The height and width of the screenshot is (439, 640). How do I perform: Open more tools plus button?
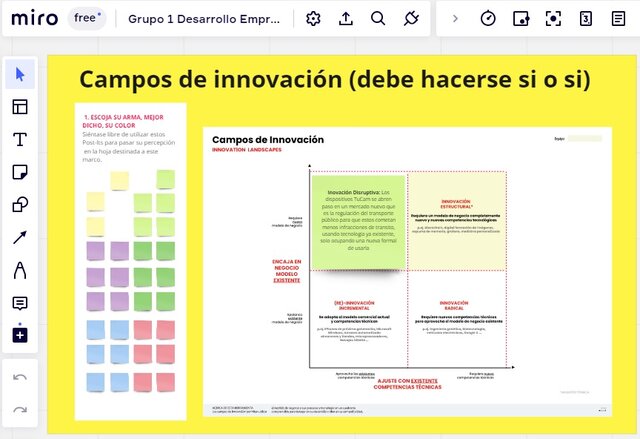point(20,335)
